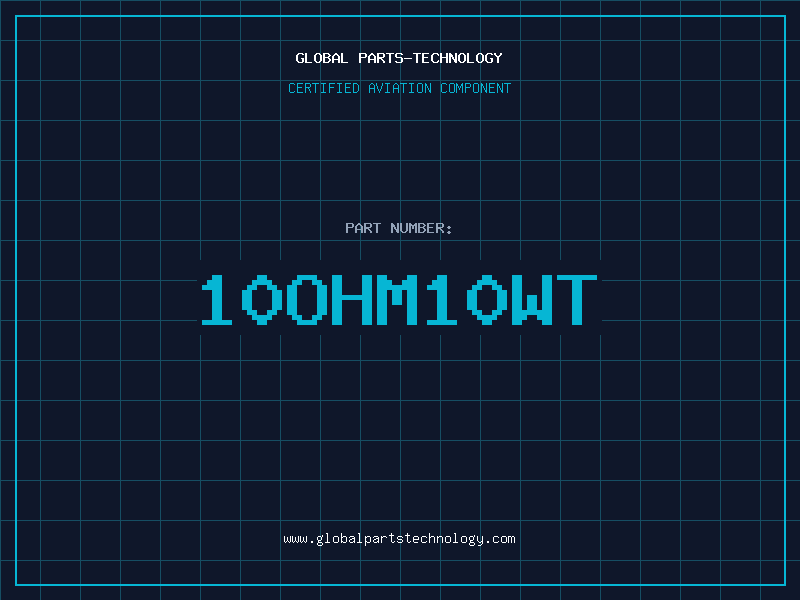Click the word TECHNOLOGY in the header

point(458,58)
